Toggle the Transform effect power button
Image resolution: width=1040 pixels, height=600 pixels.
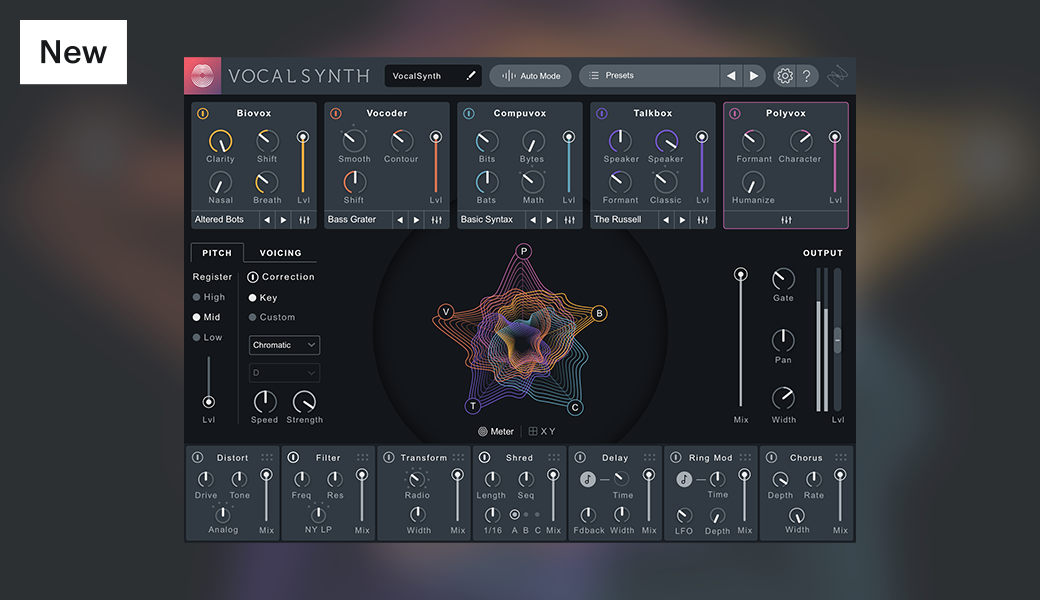(x=389, y=457)
